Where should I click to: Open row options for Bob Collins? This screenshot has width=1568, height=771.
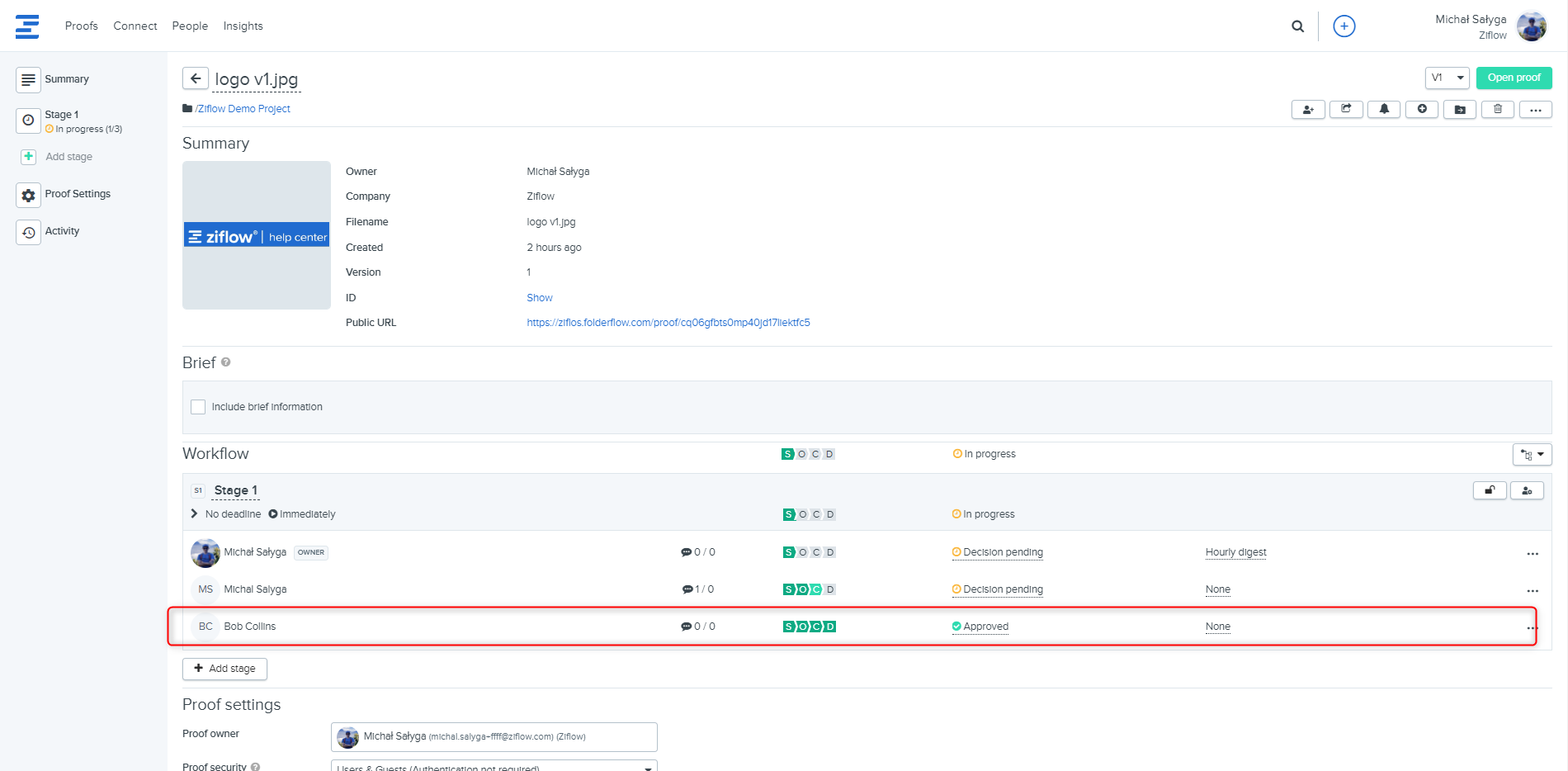(1532, 628)
